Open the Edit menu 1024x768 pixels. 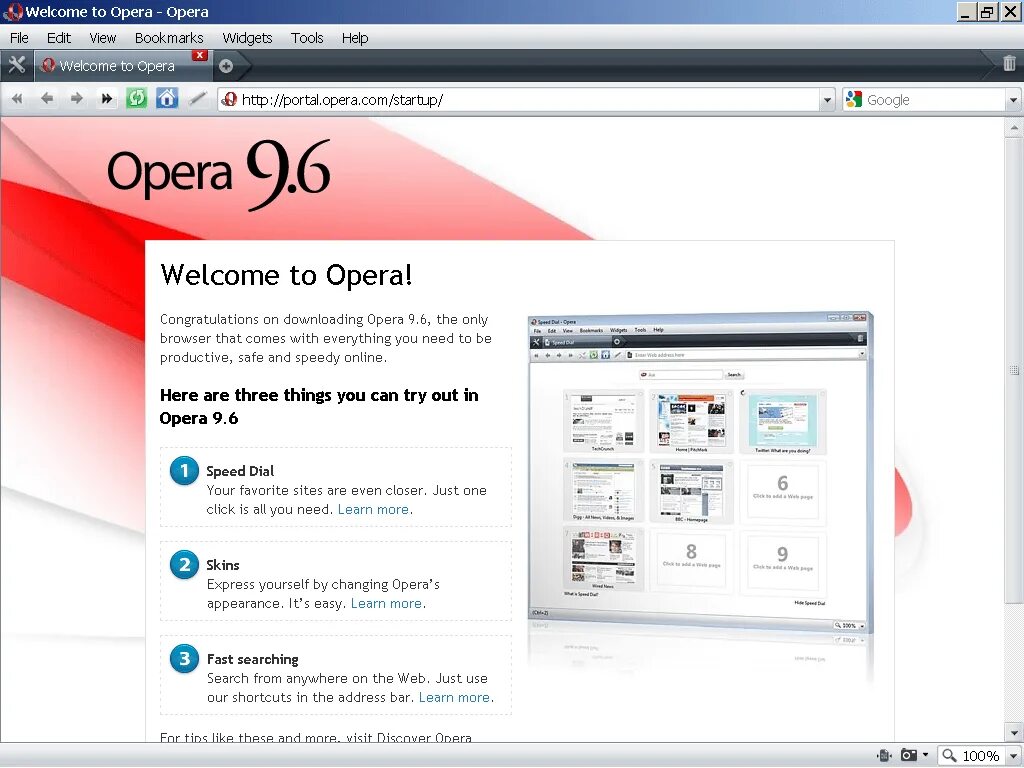point(59,38)
